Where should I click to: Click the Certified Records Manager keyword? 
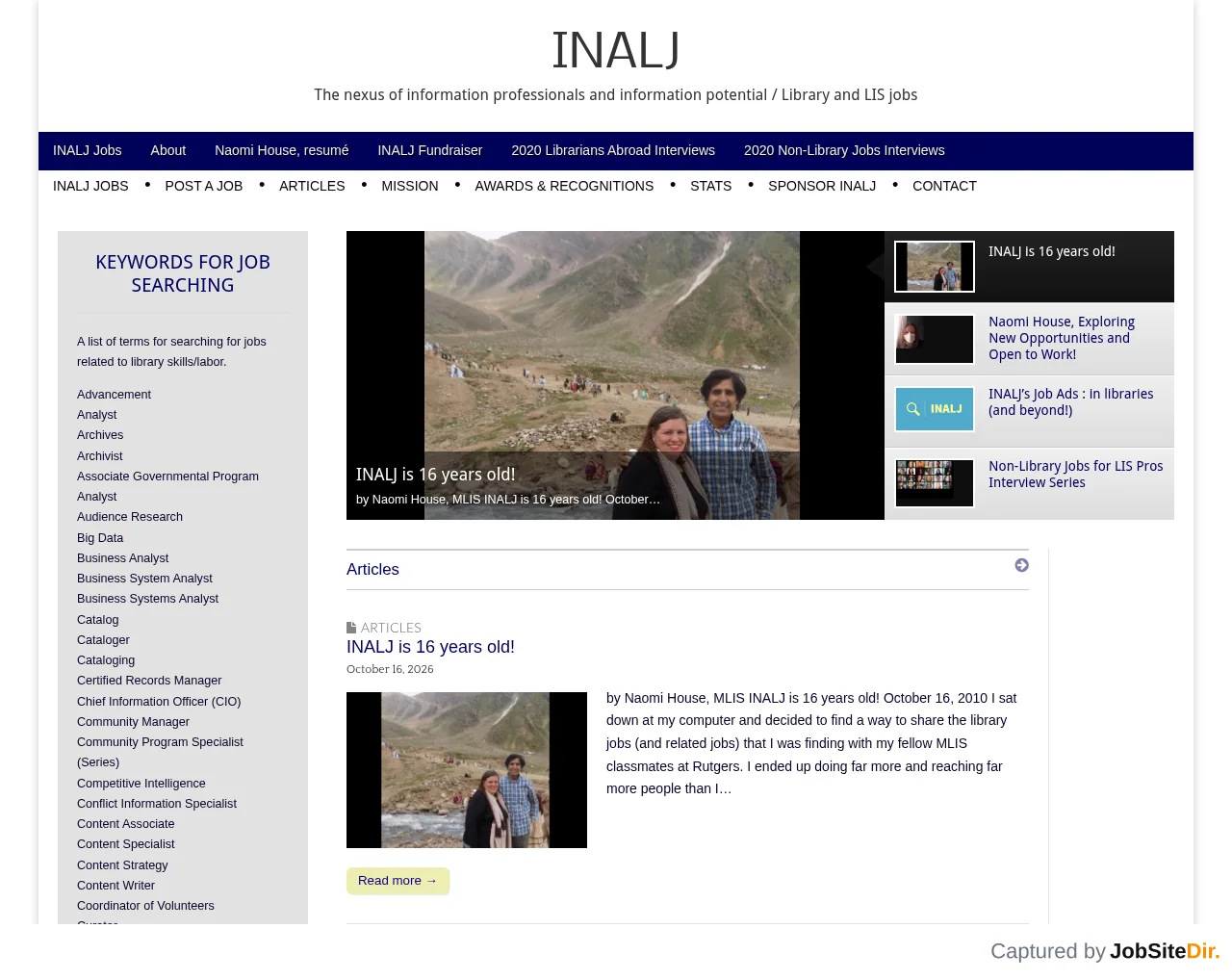[149, 681]
